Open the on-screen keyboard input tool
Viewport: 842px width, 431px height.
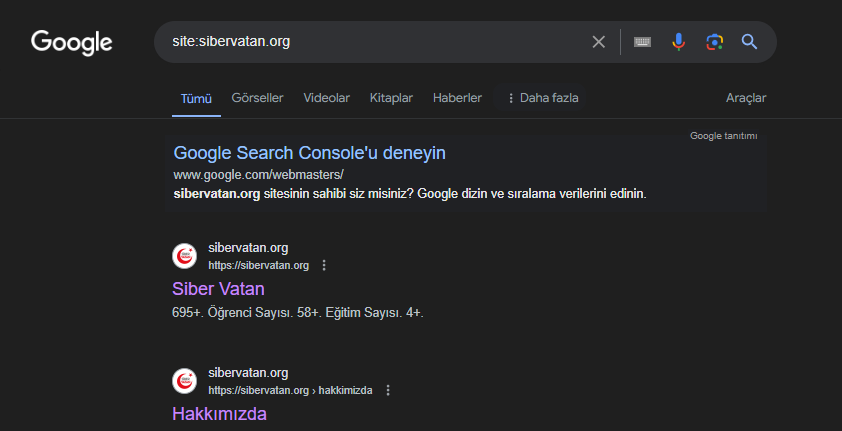tap(642, 42)
